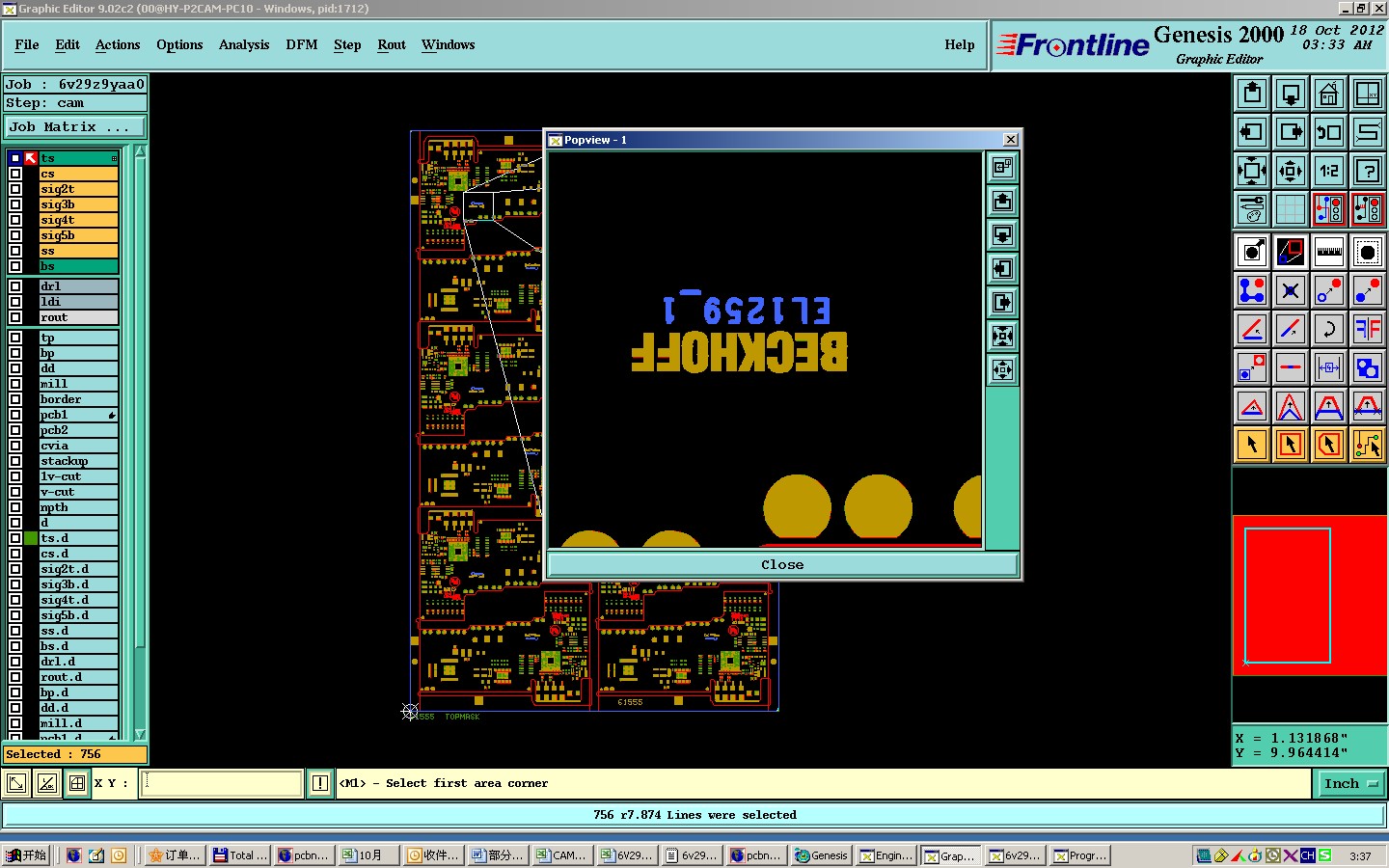This screenshot has height=868, width=1389.
Task: Click the red arrow marker on ts layer
Action: point(31,158)
